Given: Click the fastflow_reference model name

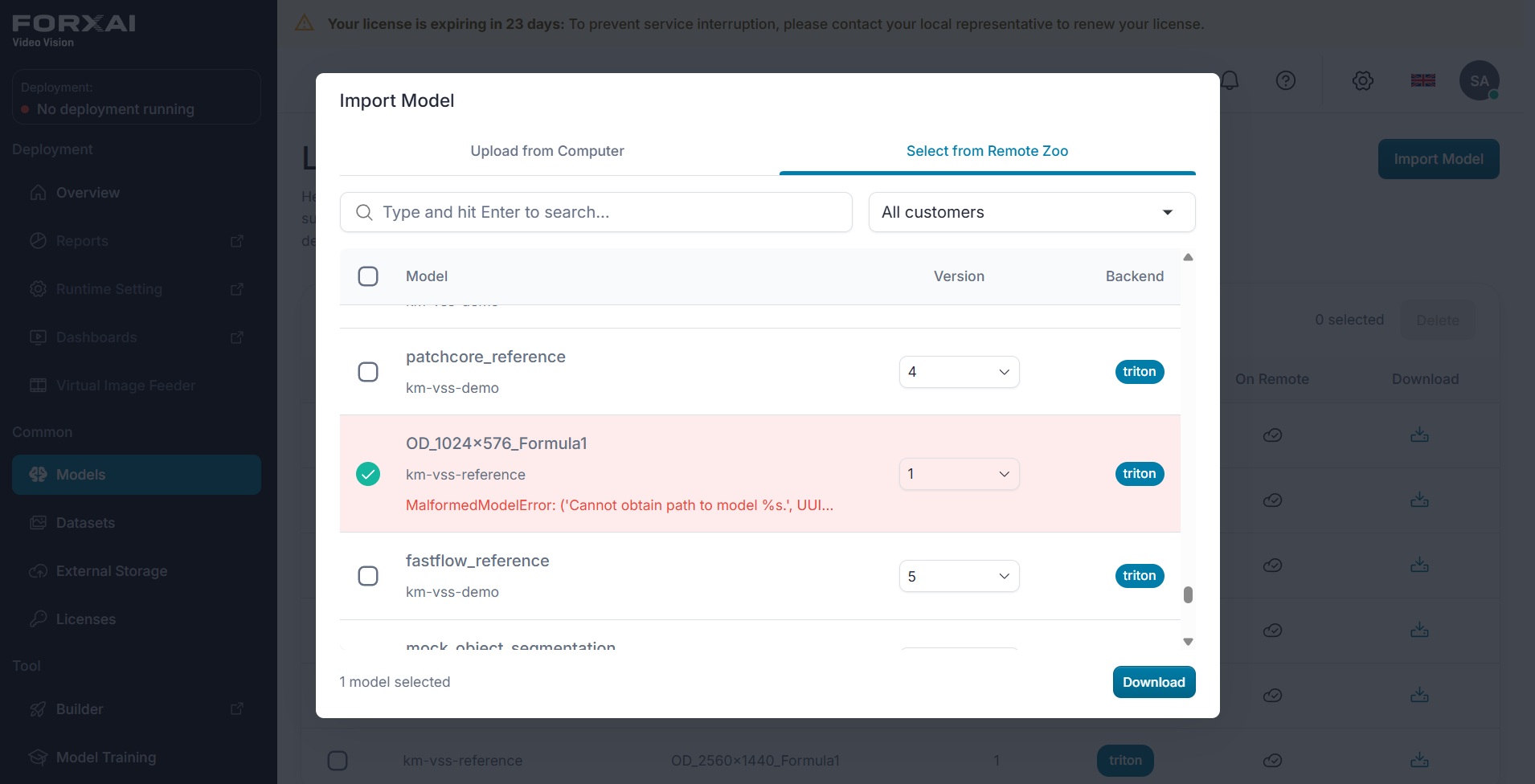Looking at the screenshot, I should [x=477, y=561].
